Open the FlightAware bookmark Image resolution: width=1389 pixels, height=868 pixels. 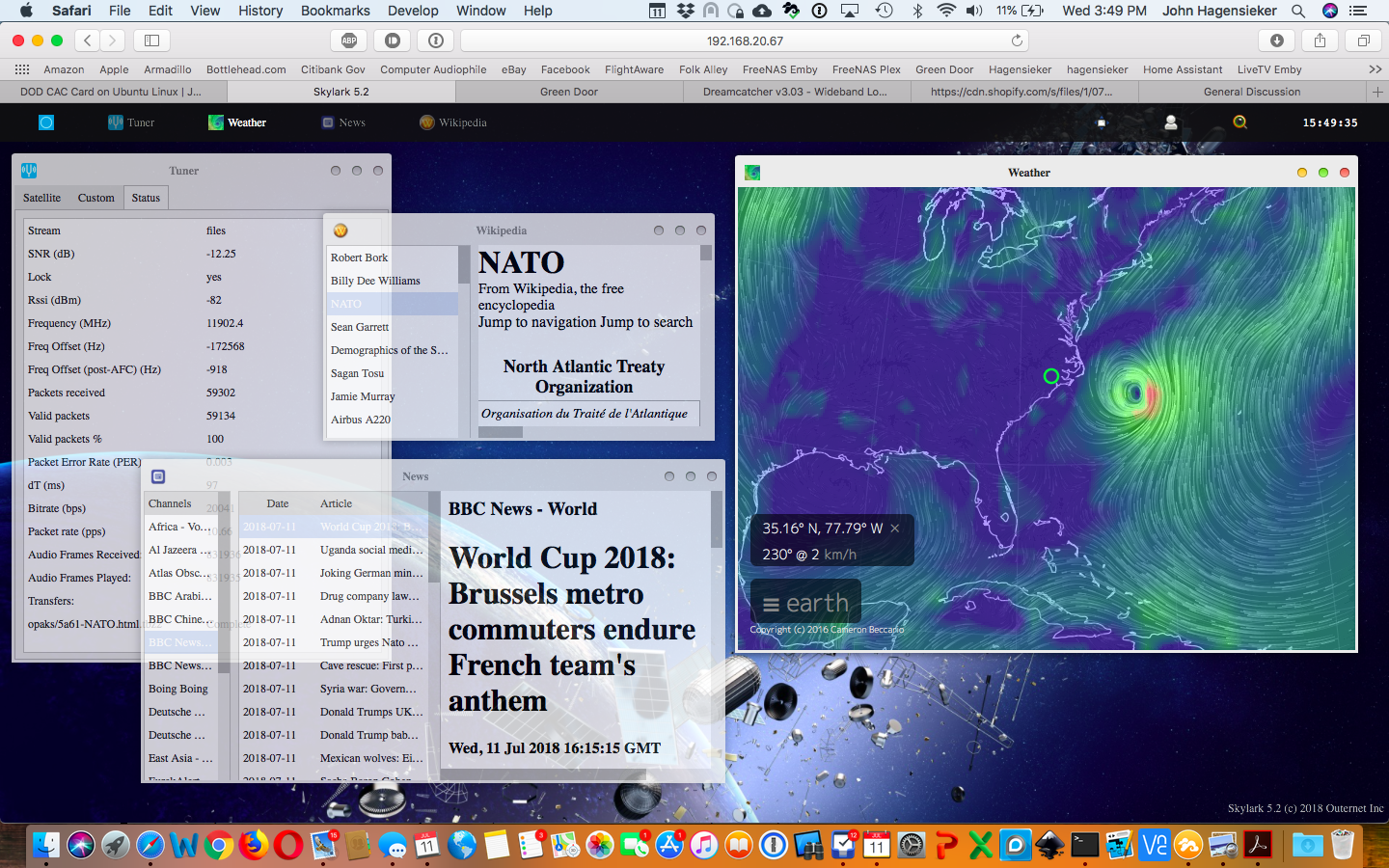pyautogui.click(x=634, y=69)
